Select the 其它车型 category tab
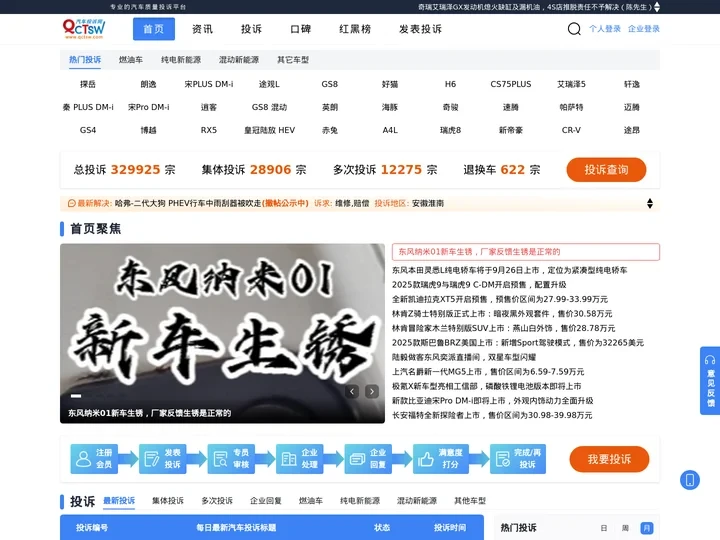Viewport: 720px width, 540px height. pyautogui.click(x=293, y=60)
